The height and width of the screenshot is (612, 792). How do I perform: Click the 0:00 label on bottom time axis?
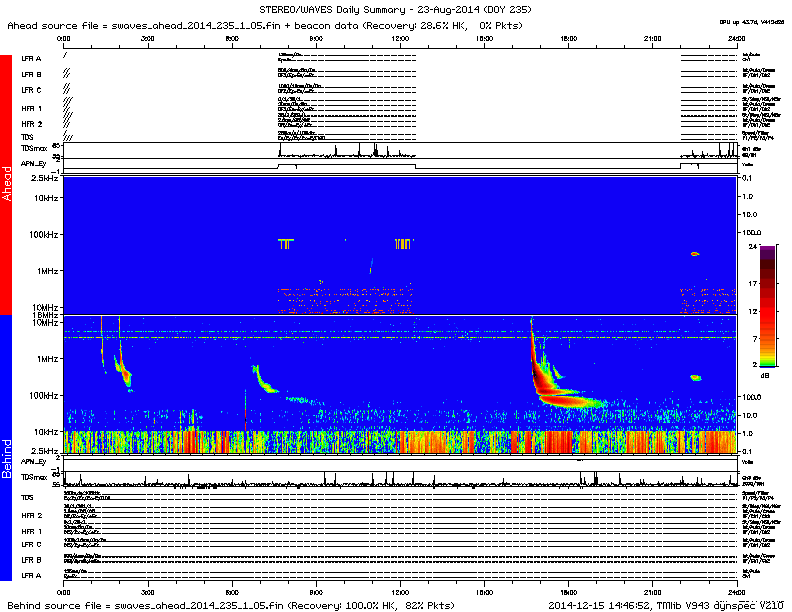point(64,592)
